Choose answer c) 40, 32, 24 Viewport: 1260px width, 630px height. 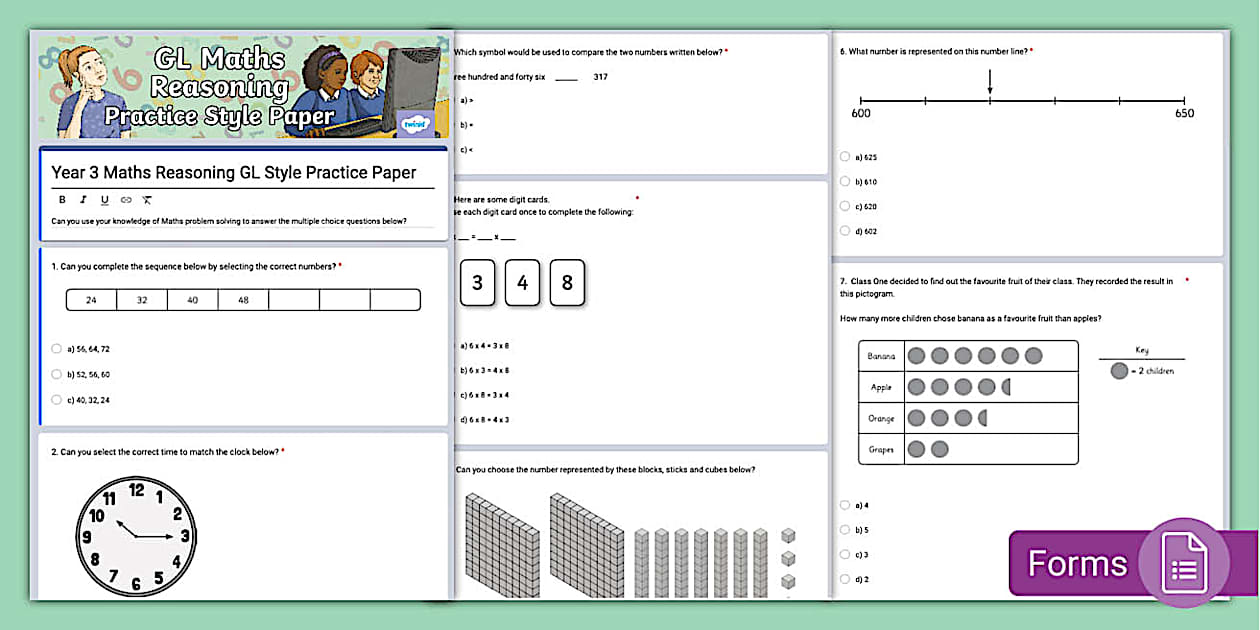(x=57, y=398)
